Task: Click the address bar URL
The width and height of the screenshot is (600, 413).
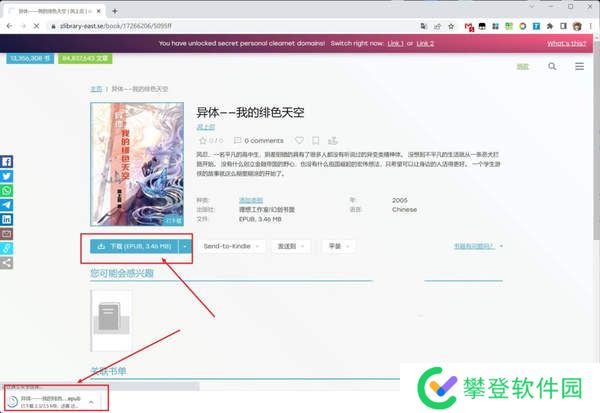Action: coord(116,26)
